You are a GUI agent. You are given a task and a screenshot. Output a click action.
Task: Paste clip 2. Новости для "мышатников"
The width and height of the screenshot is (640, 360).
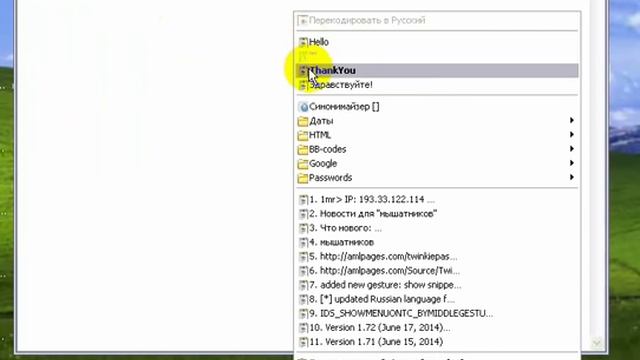pyautogui.click(x=437, y=214)
